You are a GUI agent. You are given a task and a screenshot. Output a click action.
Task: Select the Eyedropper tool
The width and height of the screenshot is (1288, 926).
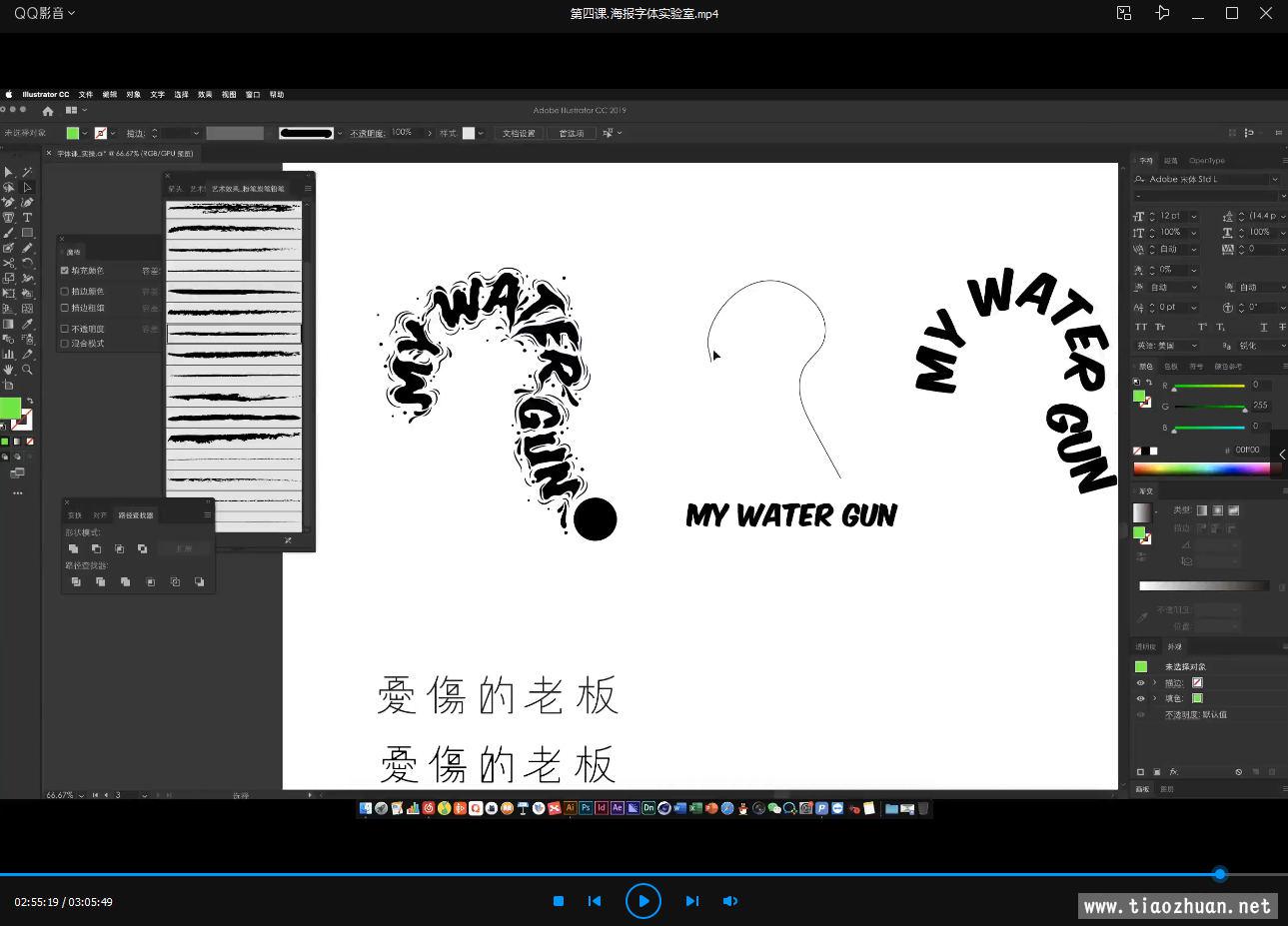pos(27,324)
